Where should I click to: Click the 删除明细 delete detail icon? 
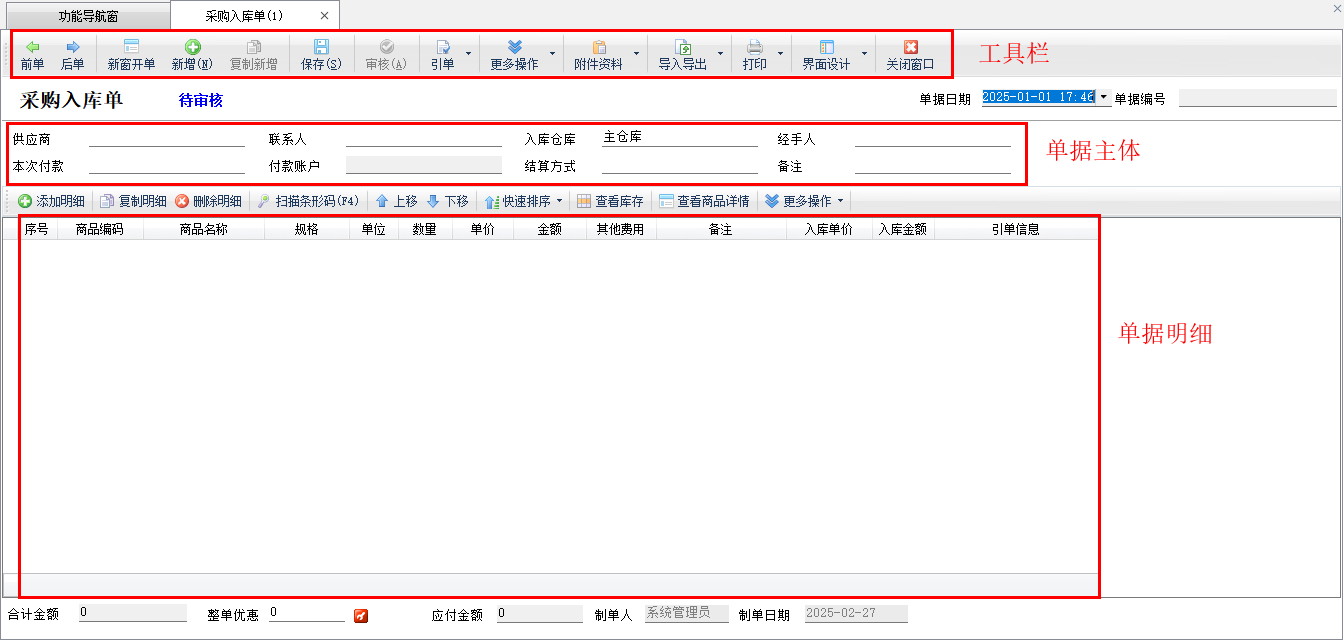coord(182,201)
